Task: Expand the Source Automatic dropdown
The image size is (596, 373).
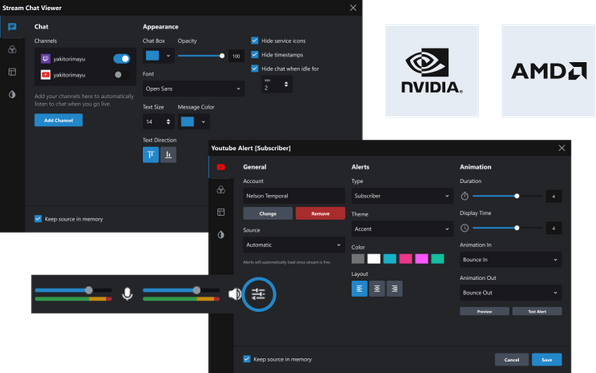Action: (x=294, y=245)
